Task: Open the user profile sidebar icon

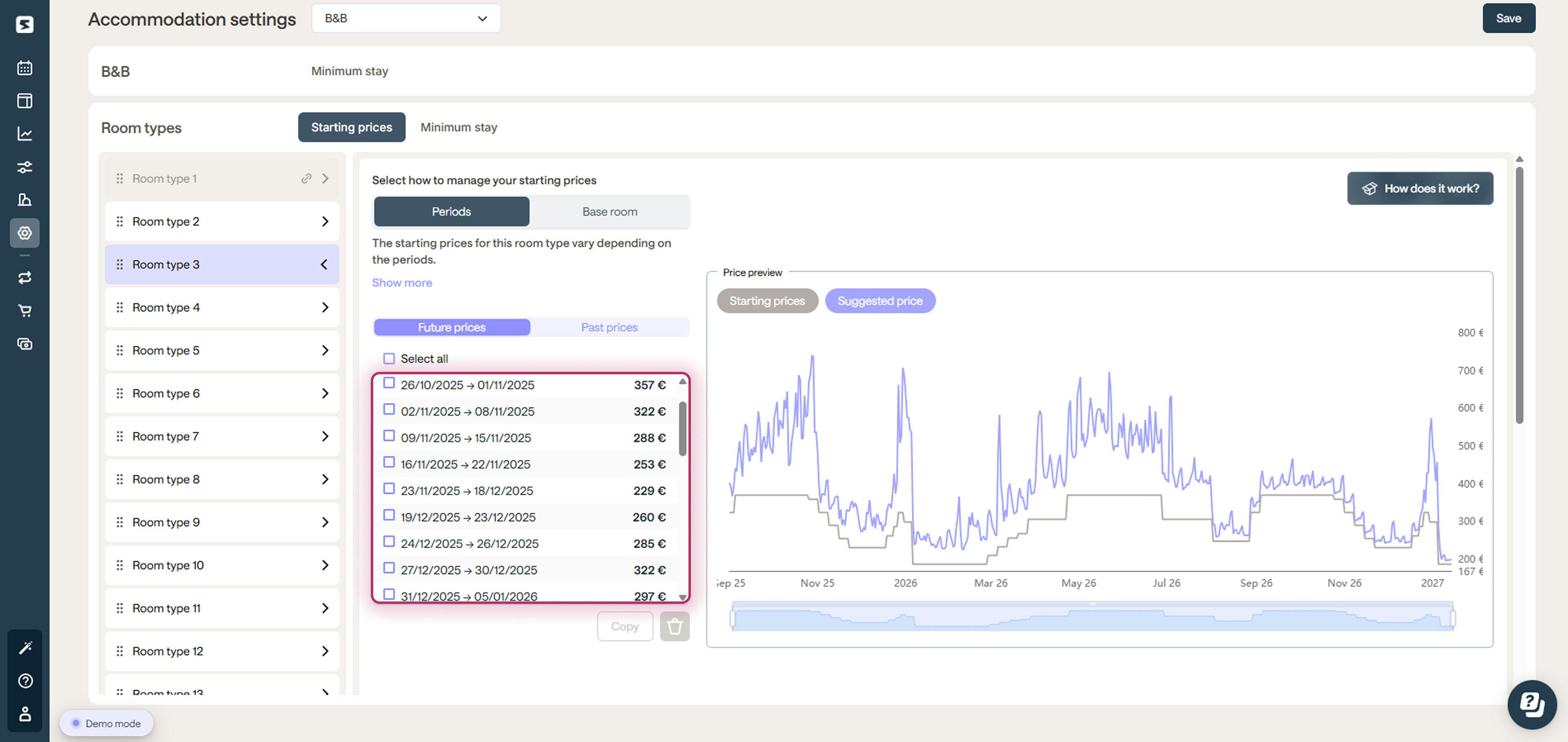Action: pyautogui.click(x=25, y=713)
